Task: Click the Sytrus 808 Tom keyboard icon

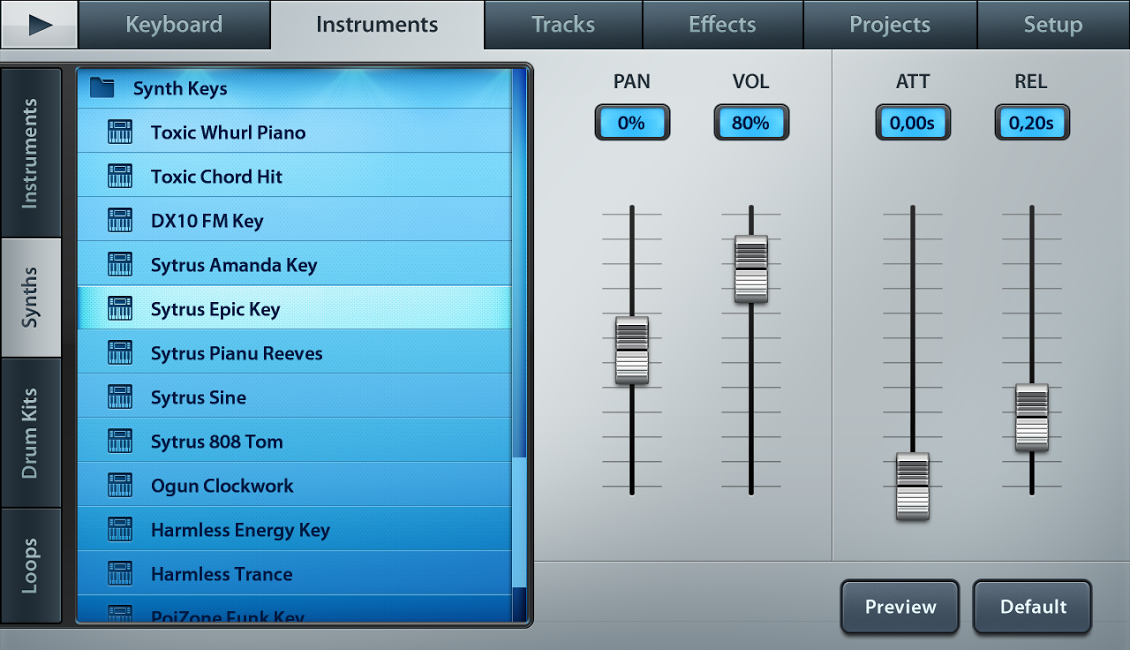Action: pyautogui.click(x=120, y=441)
